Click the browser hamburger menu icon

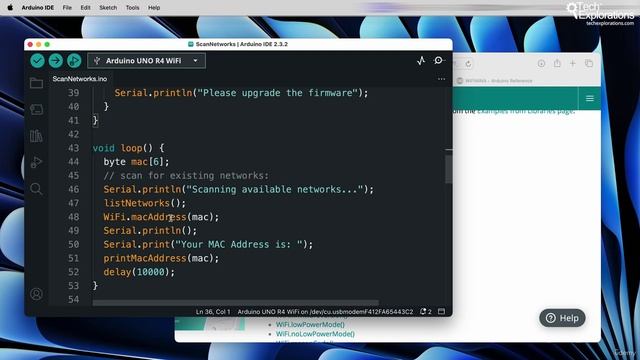(x=590, y=98)
